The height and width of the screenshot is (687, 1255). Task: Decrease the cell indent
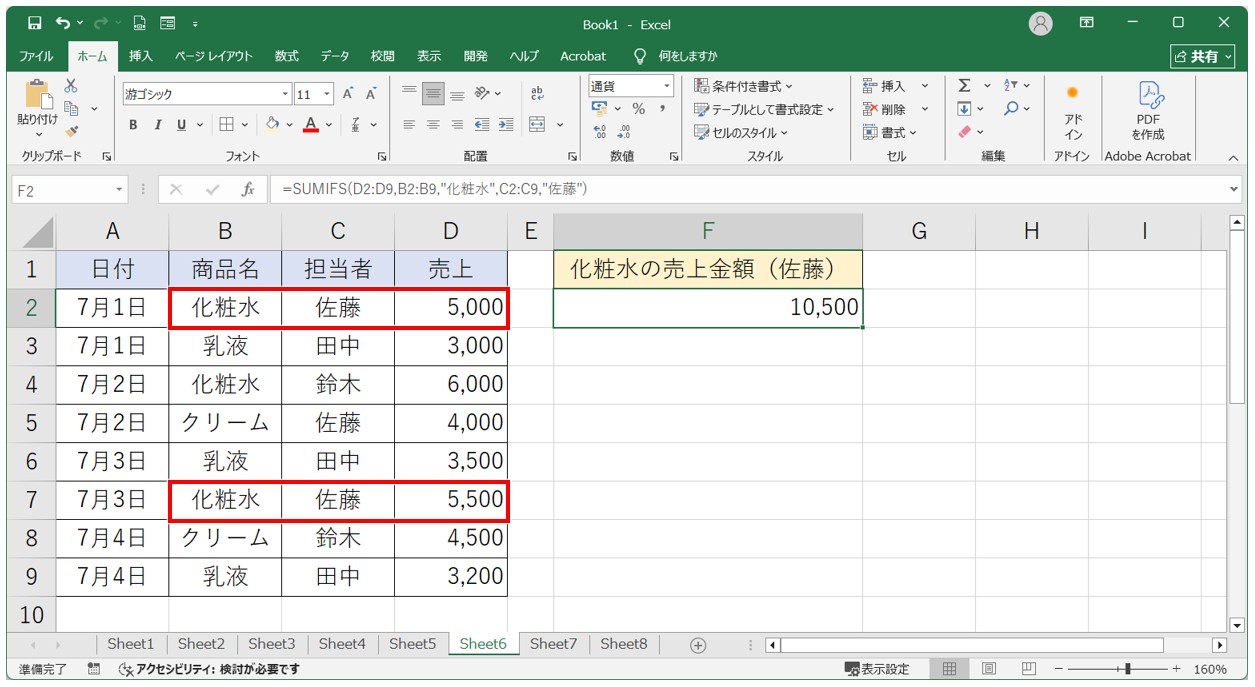[482, 125]
